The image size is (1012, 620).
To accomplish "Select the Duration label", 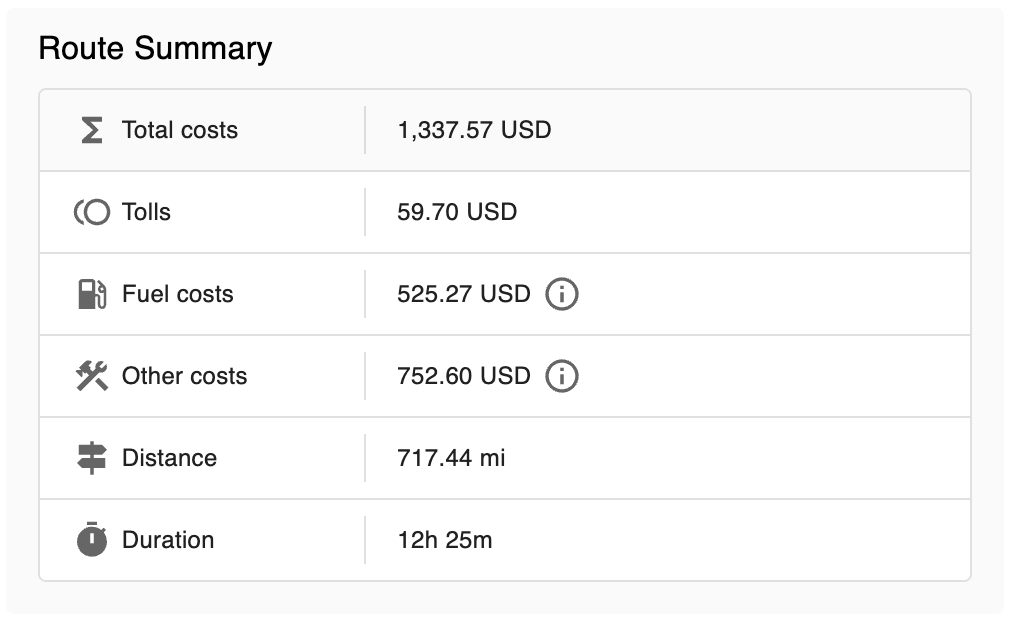I will (168, 539).
